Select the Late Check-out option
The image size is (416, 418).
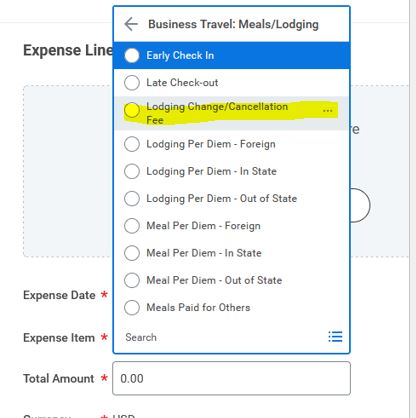tap(231, 83)
